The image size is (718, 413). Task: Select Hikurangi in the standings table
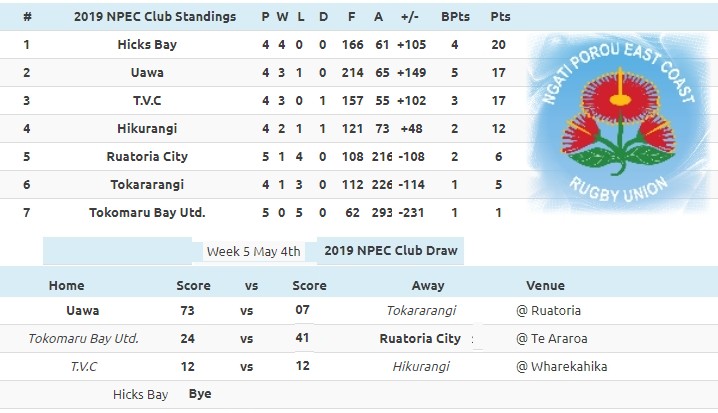click(146, 129)
